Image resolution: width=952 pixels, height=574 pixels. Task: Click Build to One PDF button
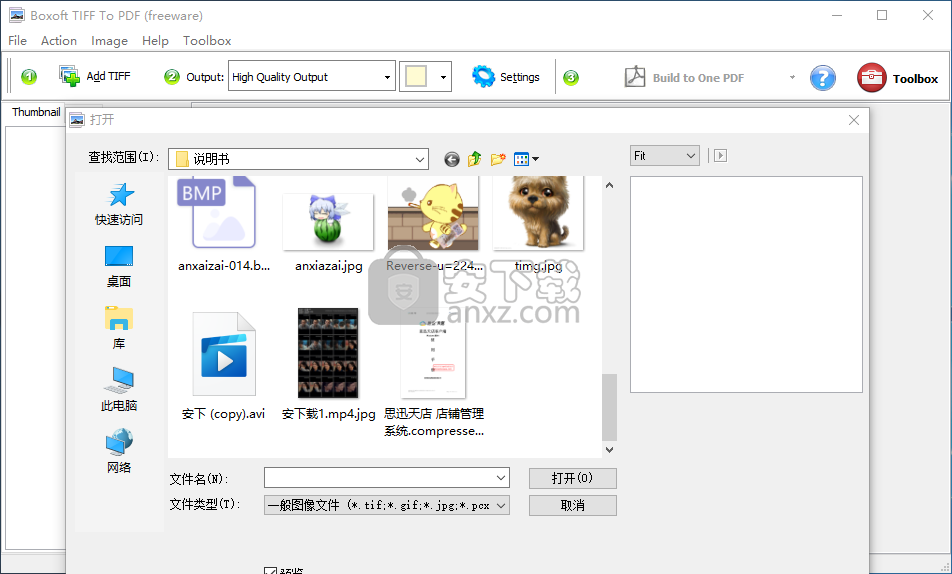click(x=684, y=77)
